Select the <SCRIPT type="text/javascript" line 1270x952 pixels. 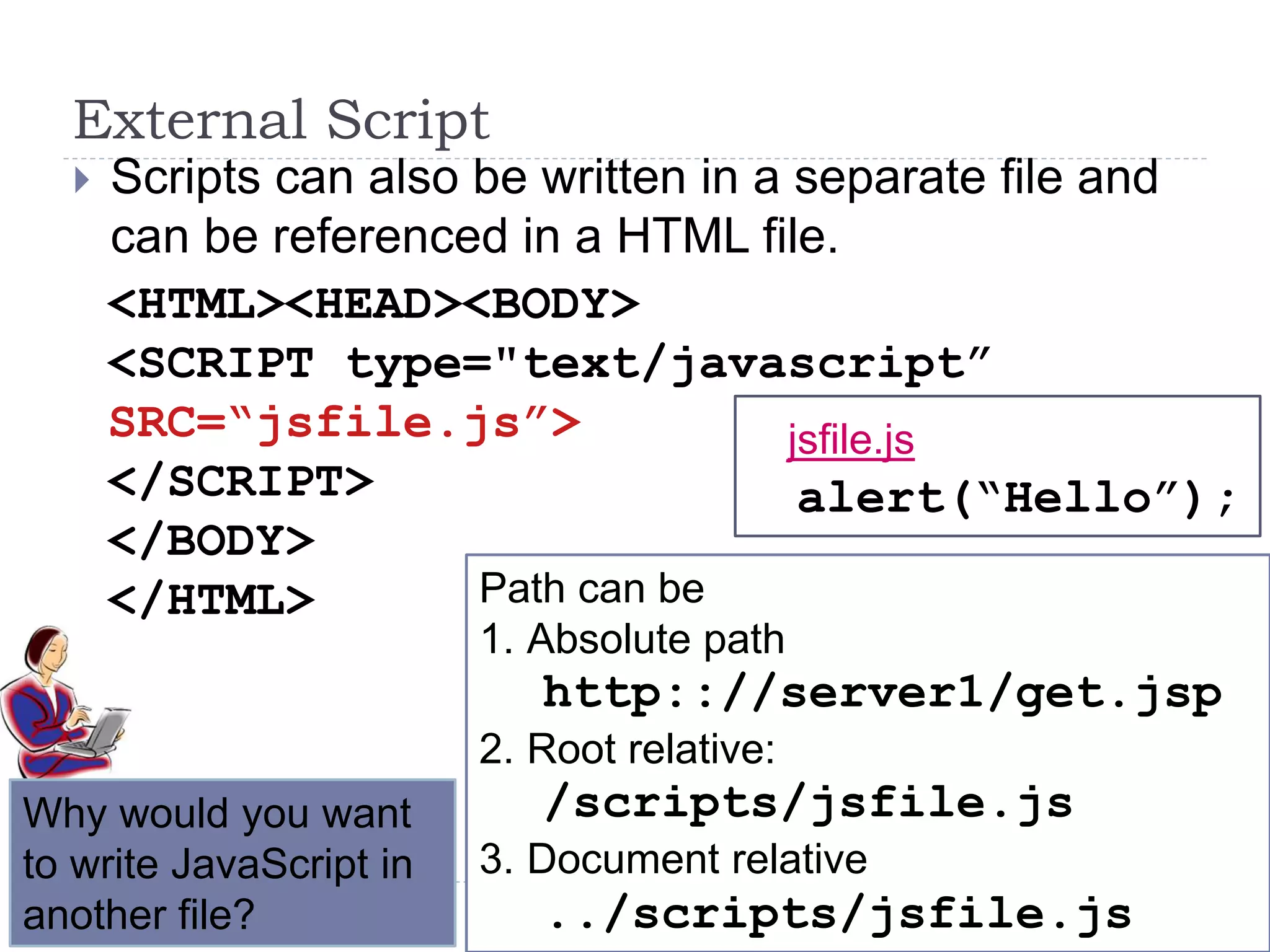click(x=549, y=364)
